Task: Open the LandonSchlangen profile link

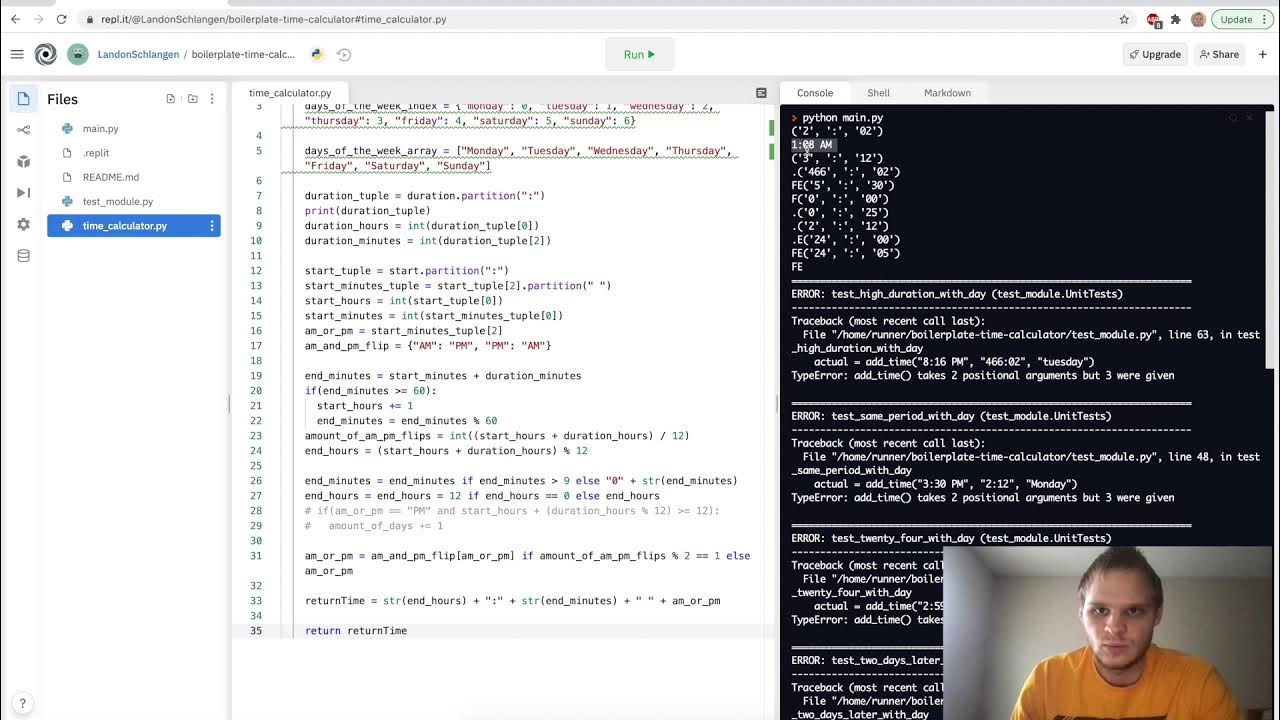Action: click(138, 54)
